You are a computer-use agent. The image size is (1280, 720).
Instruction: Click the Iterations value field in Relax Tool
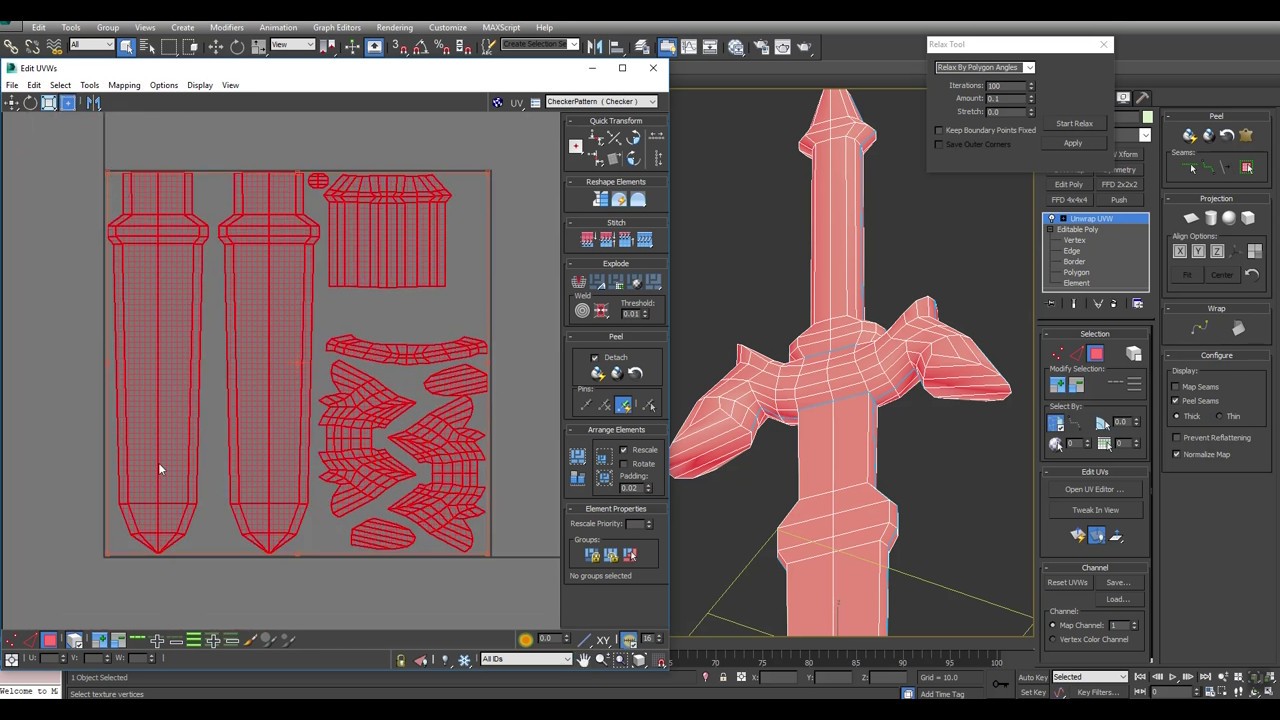(x=1006, y=86)
